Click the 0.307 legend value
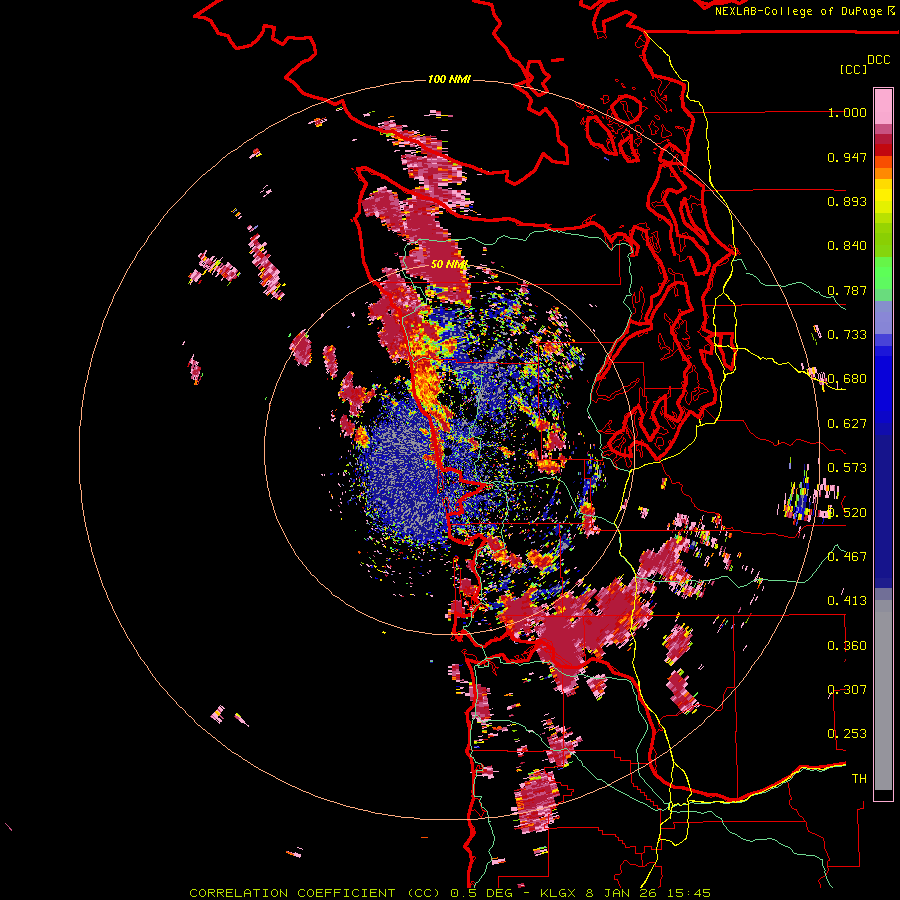Screen dimensions: 900x900 pos(847,689)
